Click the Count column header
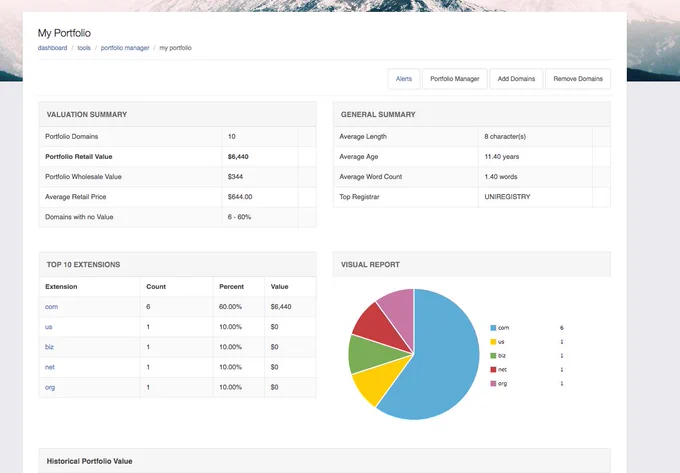This screenshot has width=680, height=473. pyautogui.click(x=156, y=287)
